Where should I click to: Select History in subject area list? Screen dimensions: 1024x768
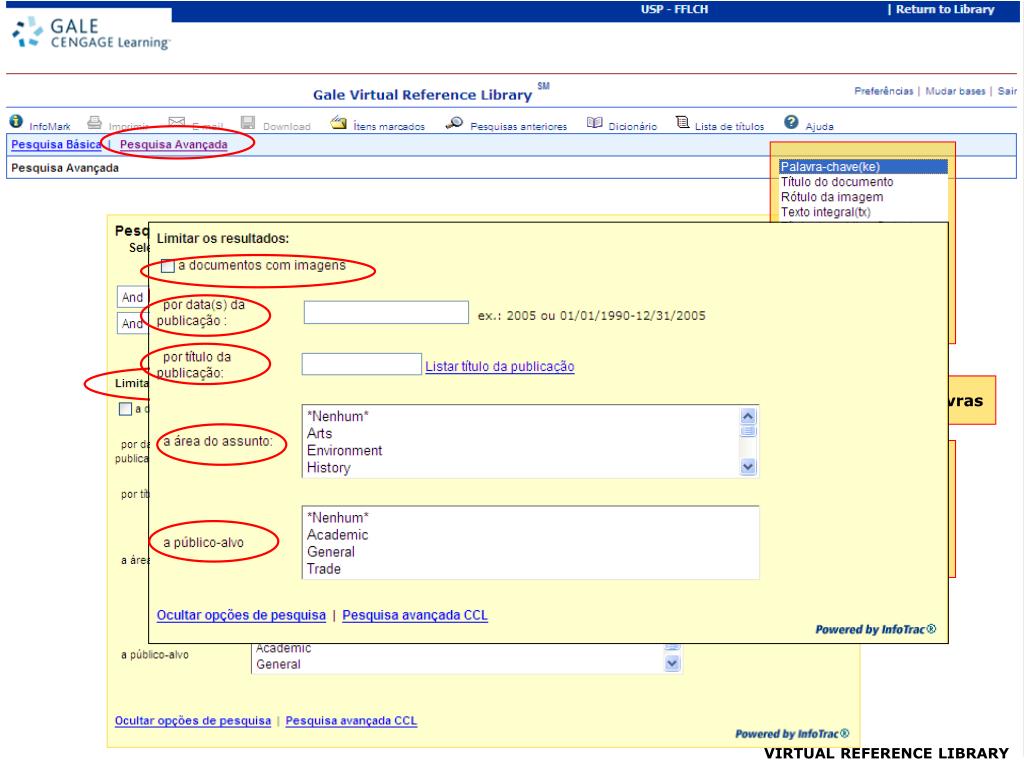coord(520,468)
